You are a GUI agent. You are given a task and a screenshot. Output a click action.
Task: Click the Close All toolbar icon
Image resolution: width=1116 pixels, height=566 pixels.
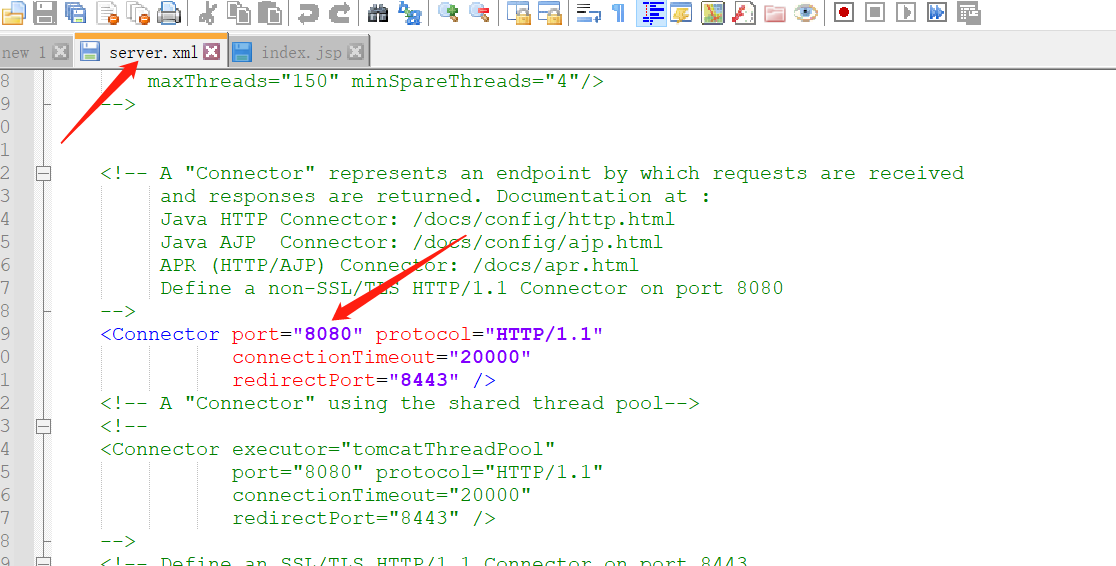click(138, 12)
